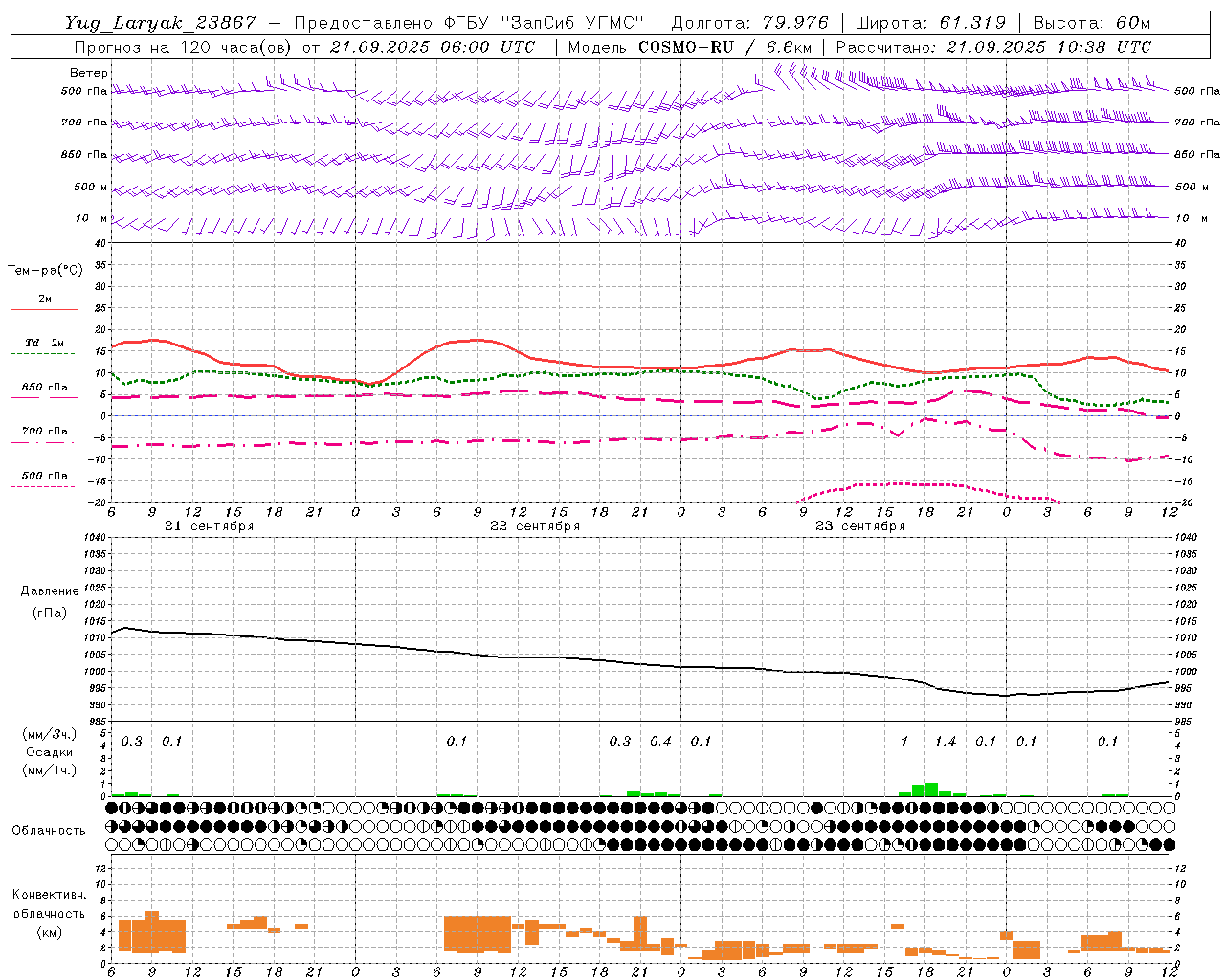
Task: Select the Td 2м legend entry
Action: point(45,343)
